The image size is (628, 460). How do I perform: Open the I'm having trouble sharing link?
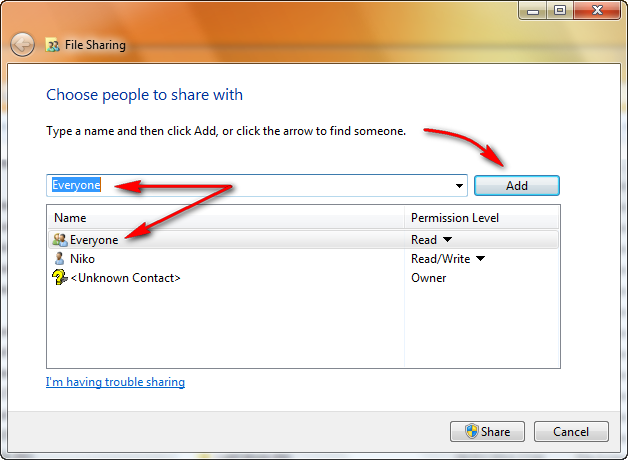(x=115, y=382)
